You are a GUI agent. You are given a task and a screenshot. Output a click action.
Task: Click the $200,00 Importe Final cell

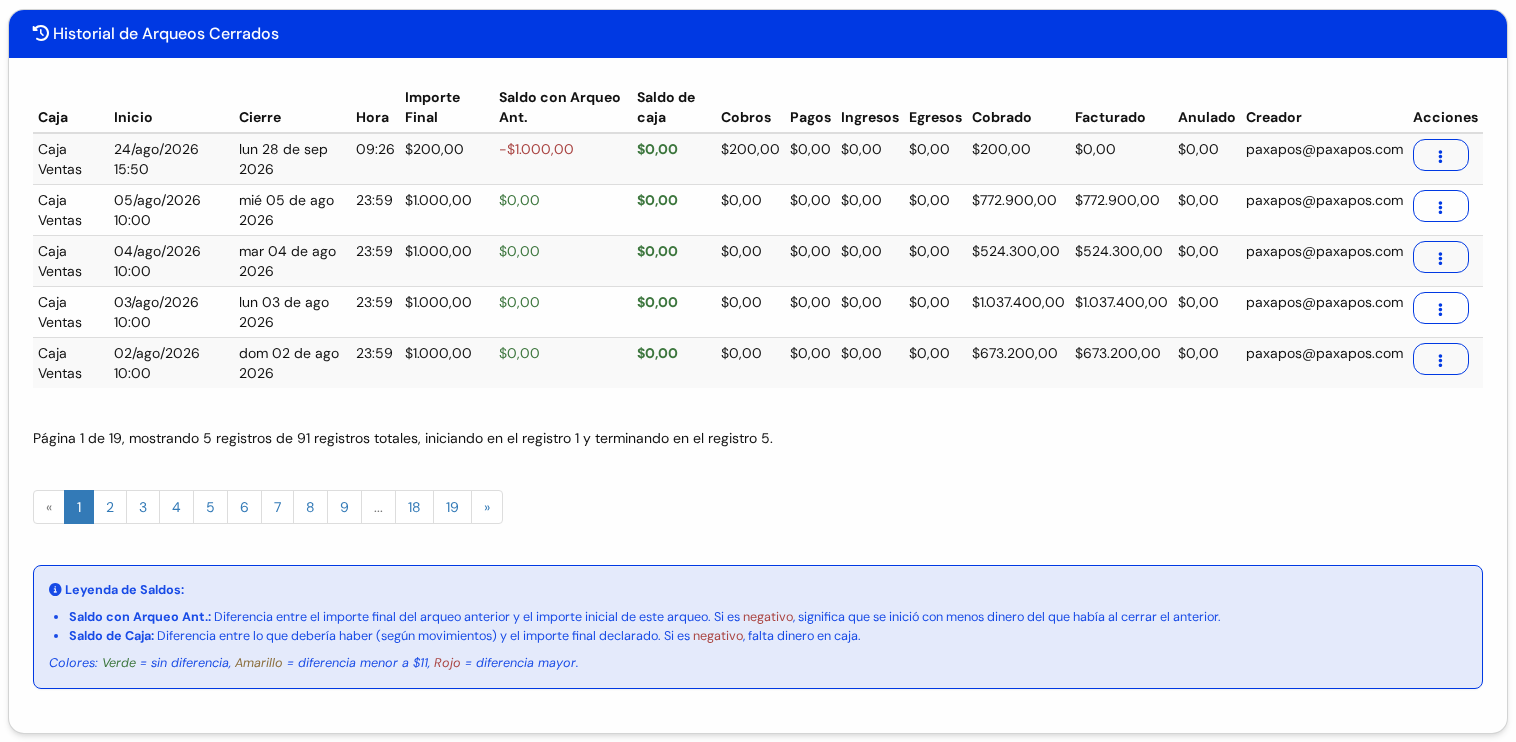point(434,149)
